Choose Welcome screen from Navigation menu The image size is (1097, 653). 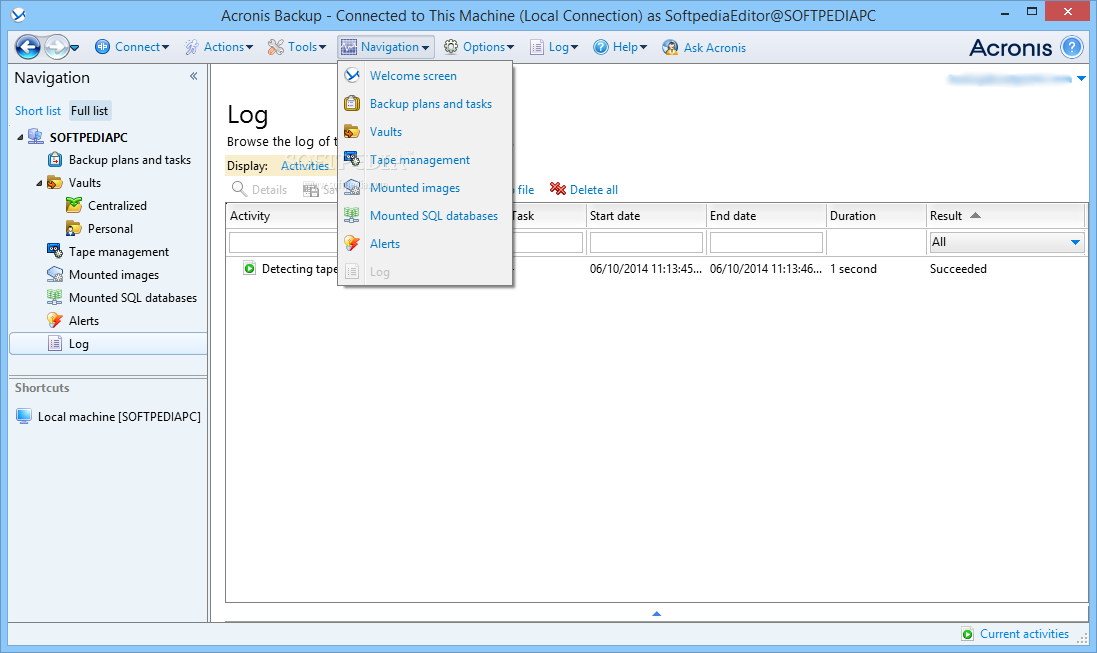point(425,76)
